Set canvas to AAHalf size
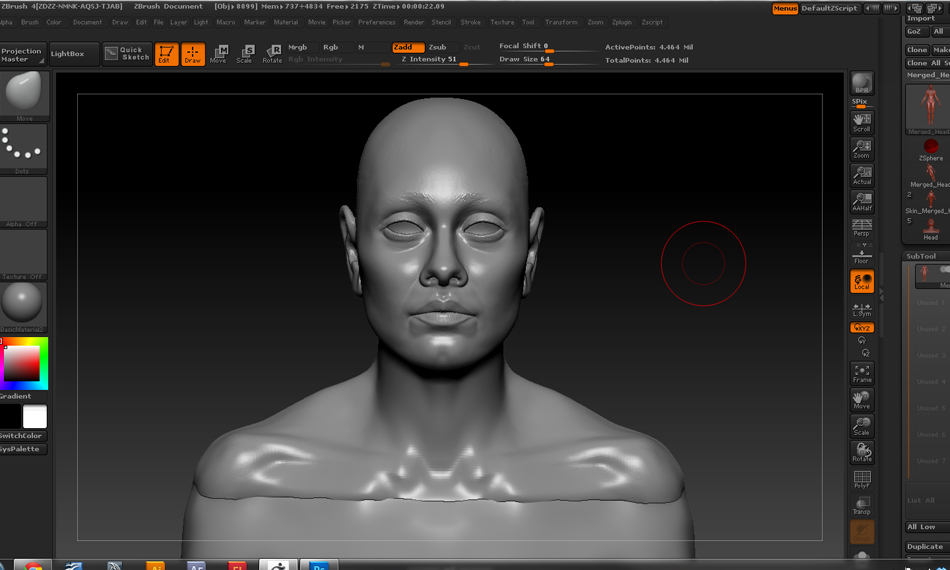This screenshot has width=950, height=570. pos(862,202)
